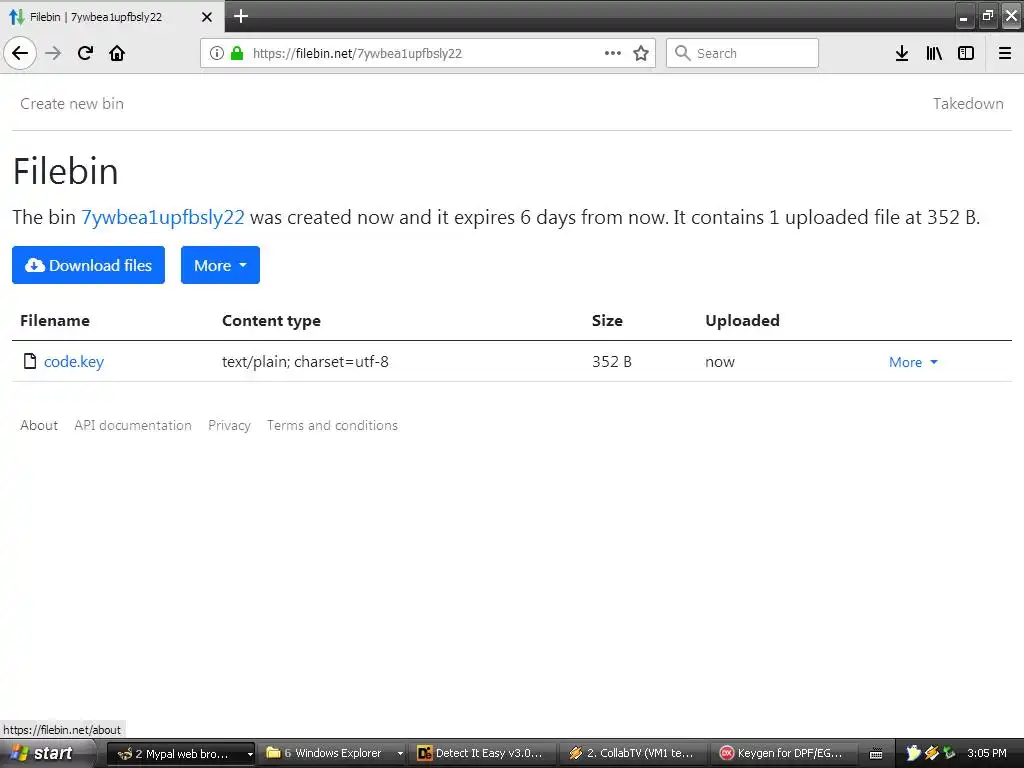Click the file icon beside code.key
The width and height of the screenshot is (1024, 768).
(29, 361)
